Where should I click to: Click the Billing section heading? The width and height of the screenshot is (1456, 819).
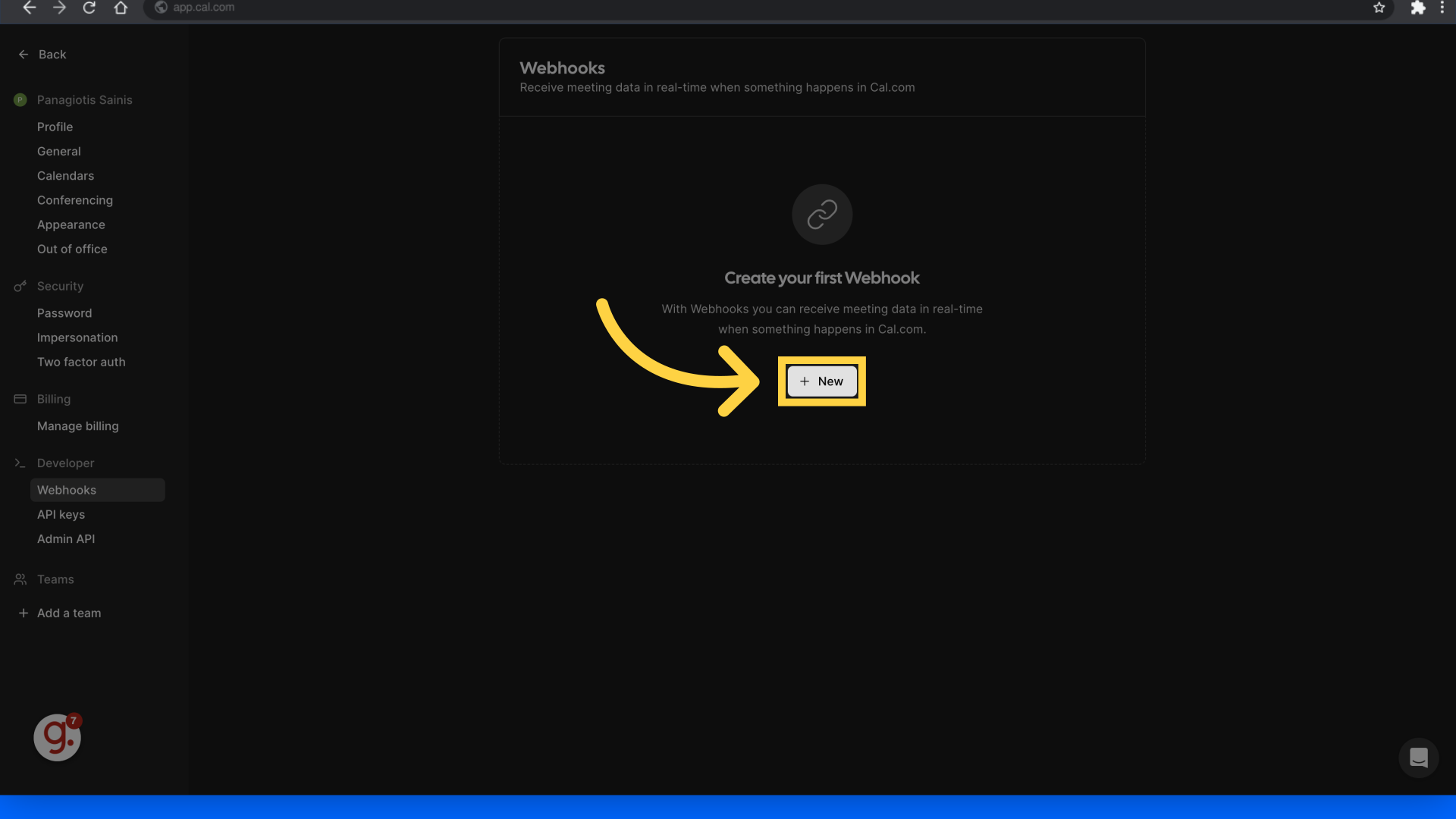pyautogui.click(x=53, y=399)
